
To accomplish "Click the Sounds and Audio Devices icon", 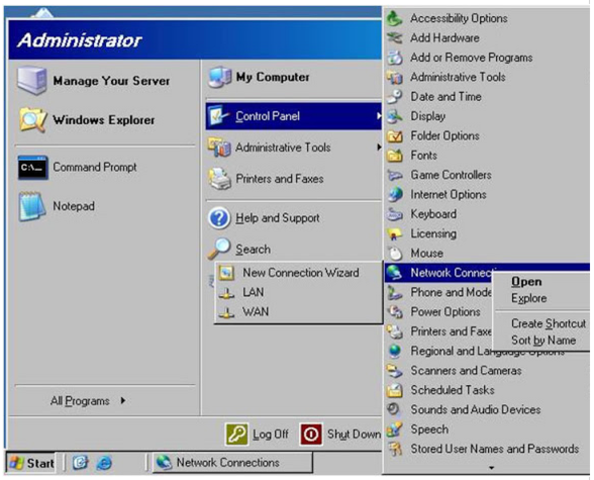I will point(394,410).
